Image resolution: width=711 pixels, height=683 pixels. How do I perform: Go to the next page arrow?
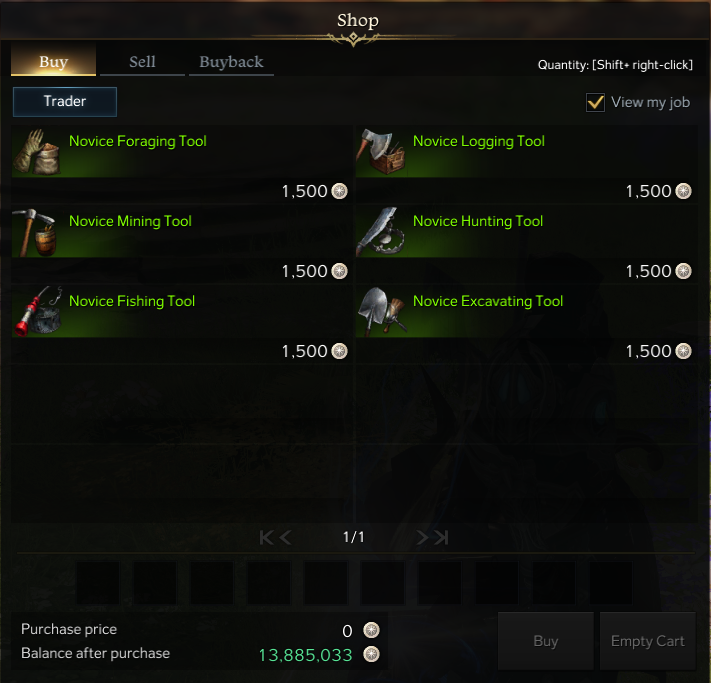(x=422, y=537)
